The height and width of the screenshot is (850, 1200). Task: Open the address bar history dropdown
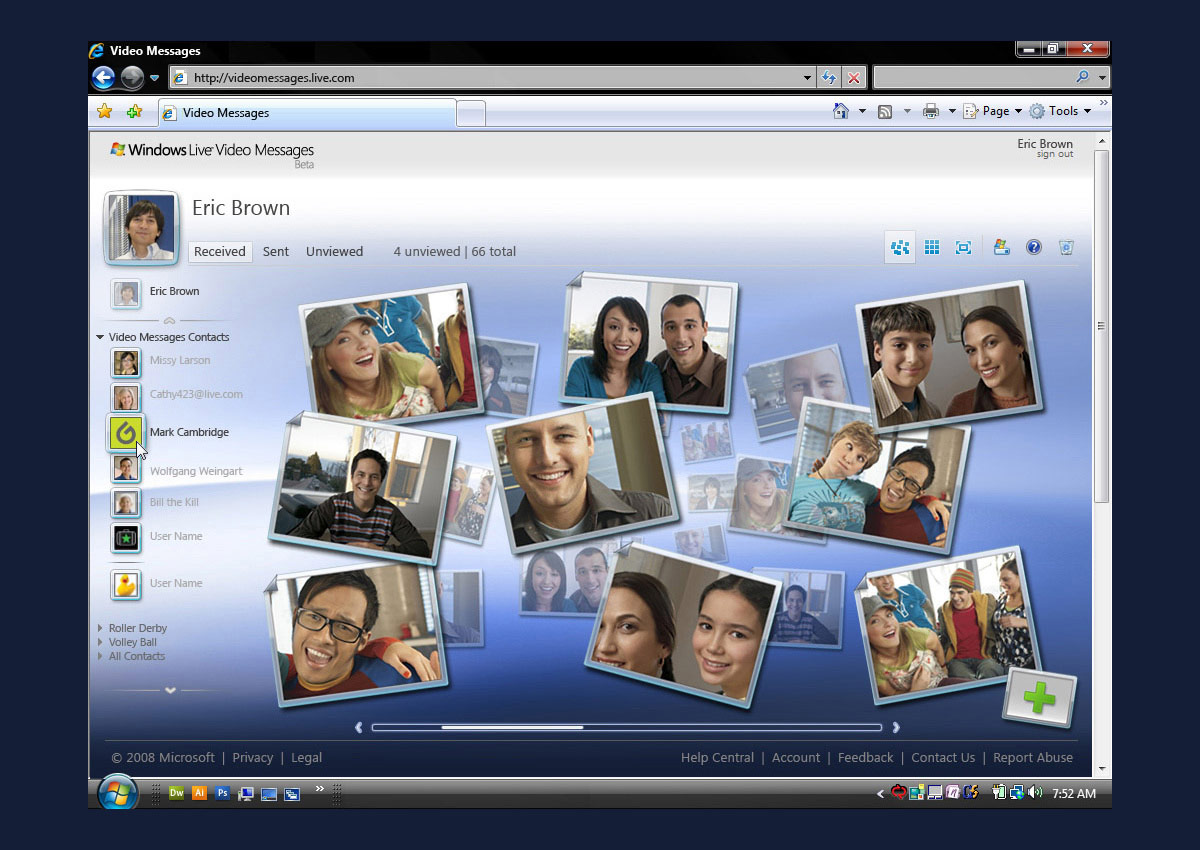click(x=808, y=77)
